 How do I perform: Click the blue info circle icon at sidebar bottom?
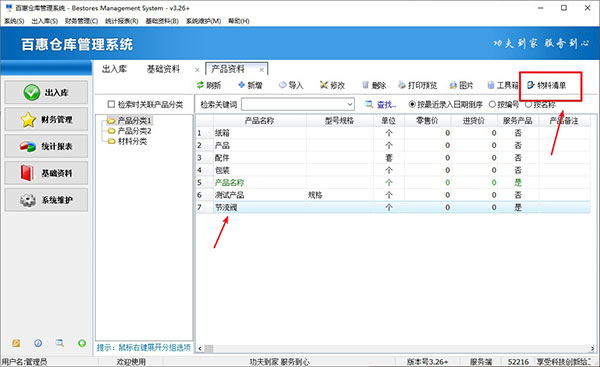38,343
